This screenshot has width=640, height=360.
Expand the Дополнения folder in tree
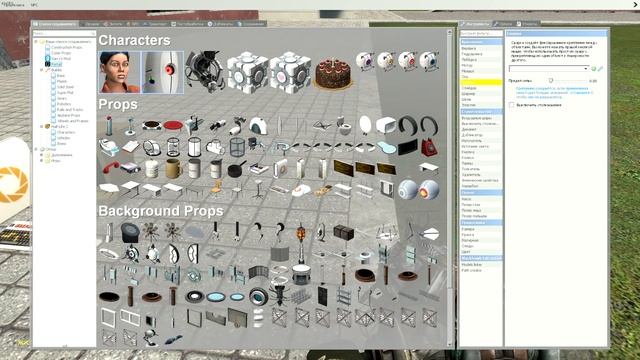(x=42, y=155)
